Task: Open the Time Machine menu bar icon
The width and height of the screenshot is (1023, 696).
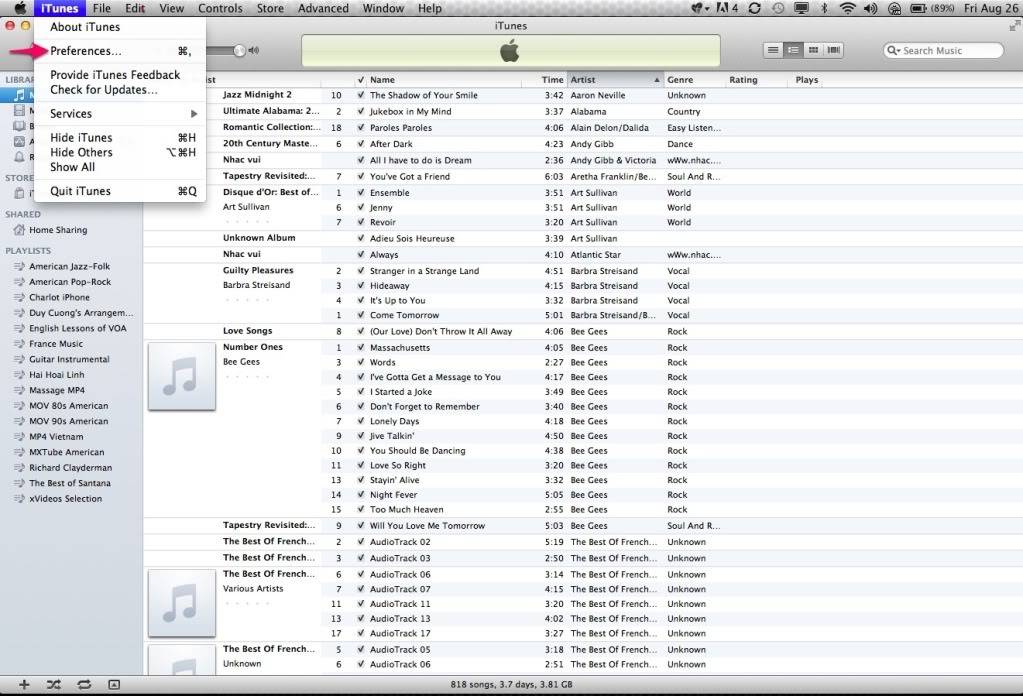Action: (x=778, y=8)
